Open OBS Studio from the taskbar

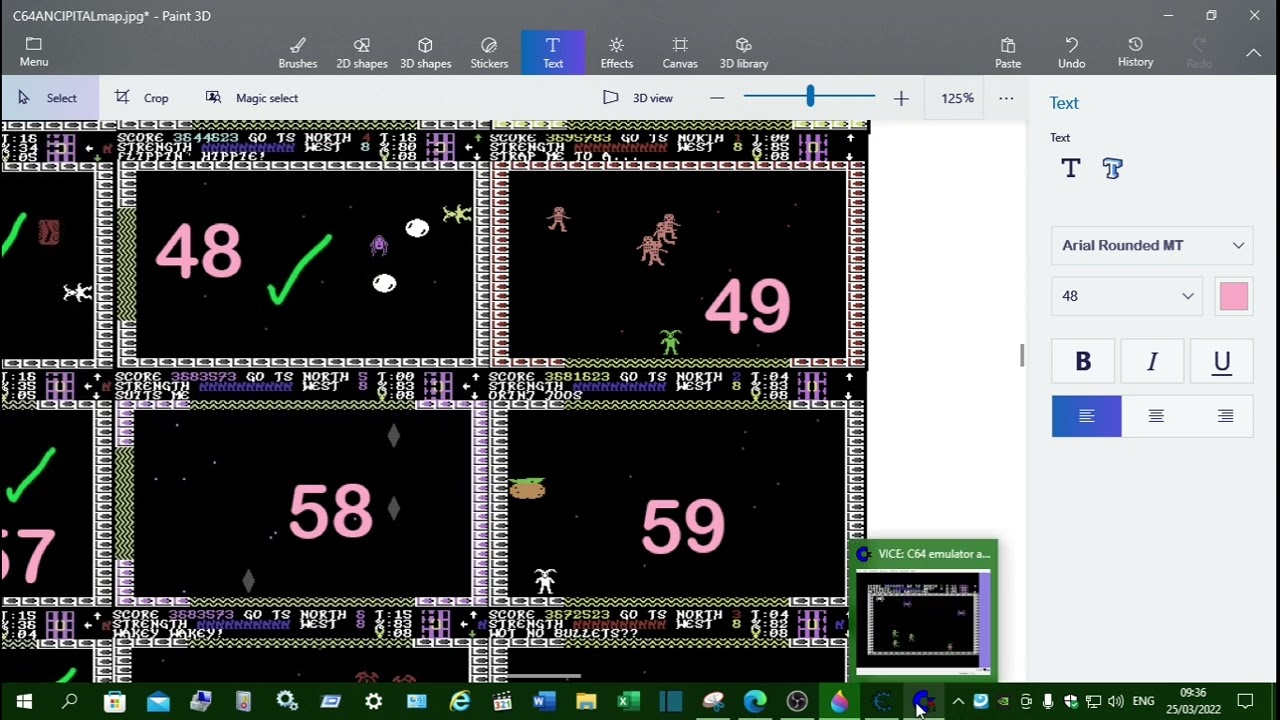797,701
